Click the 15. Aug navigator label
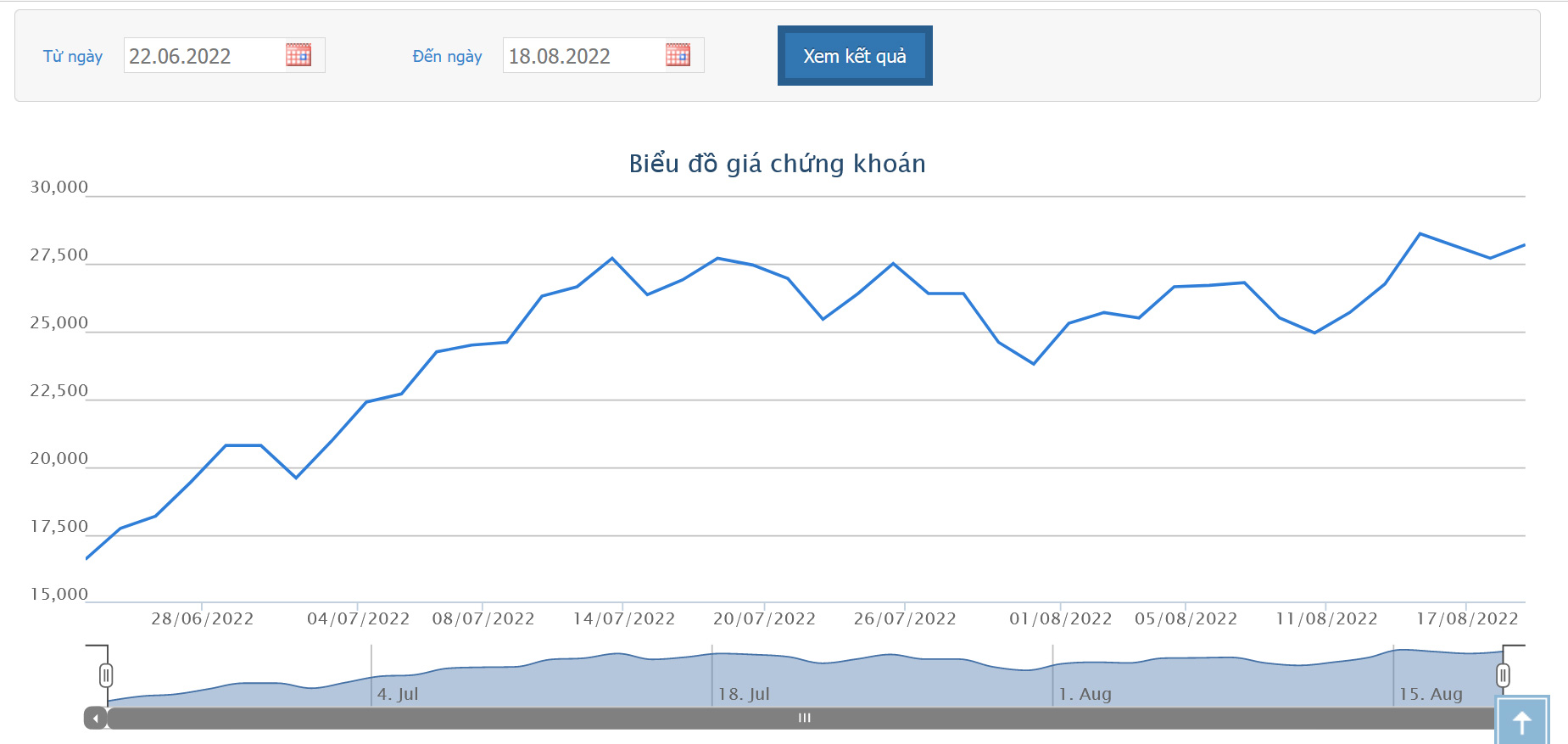The height and width of the screenshot is (744, 1568). pyautogui.click(x=1431, y=694)
